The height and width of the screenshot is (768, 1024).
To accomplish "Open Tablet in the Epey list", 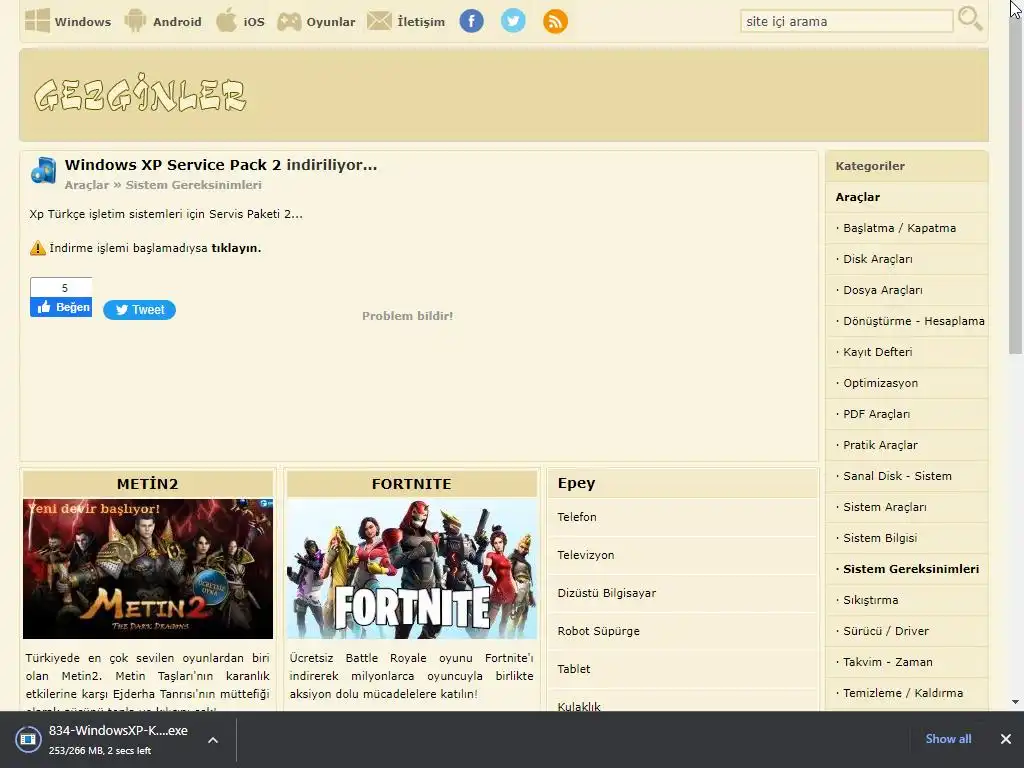I will pos(682,669).
